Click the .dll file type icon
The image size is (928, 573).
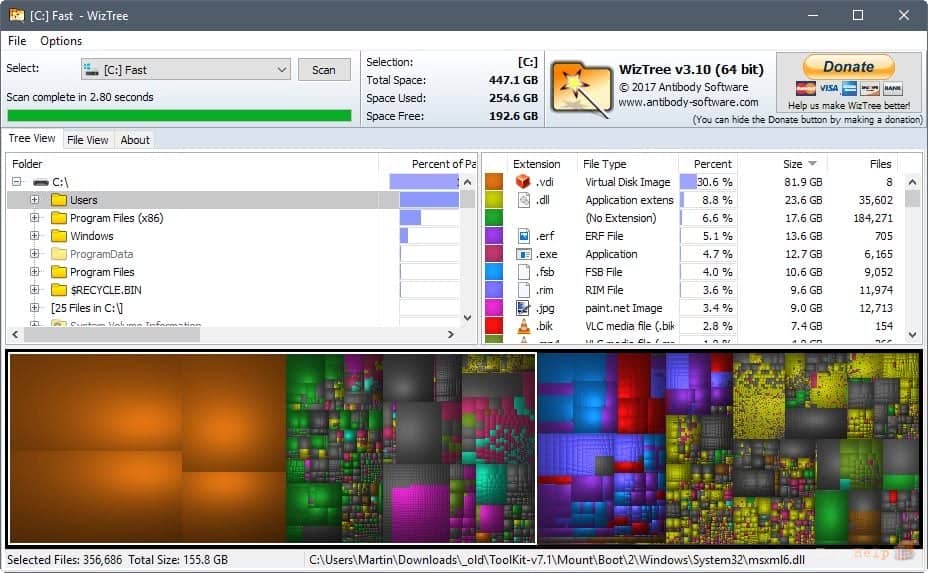[524, 200]
